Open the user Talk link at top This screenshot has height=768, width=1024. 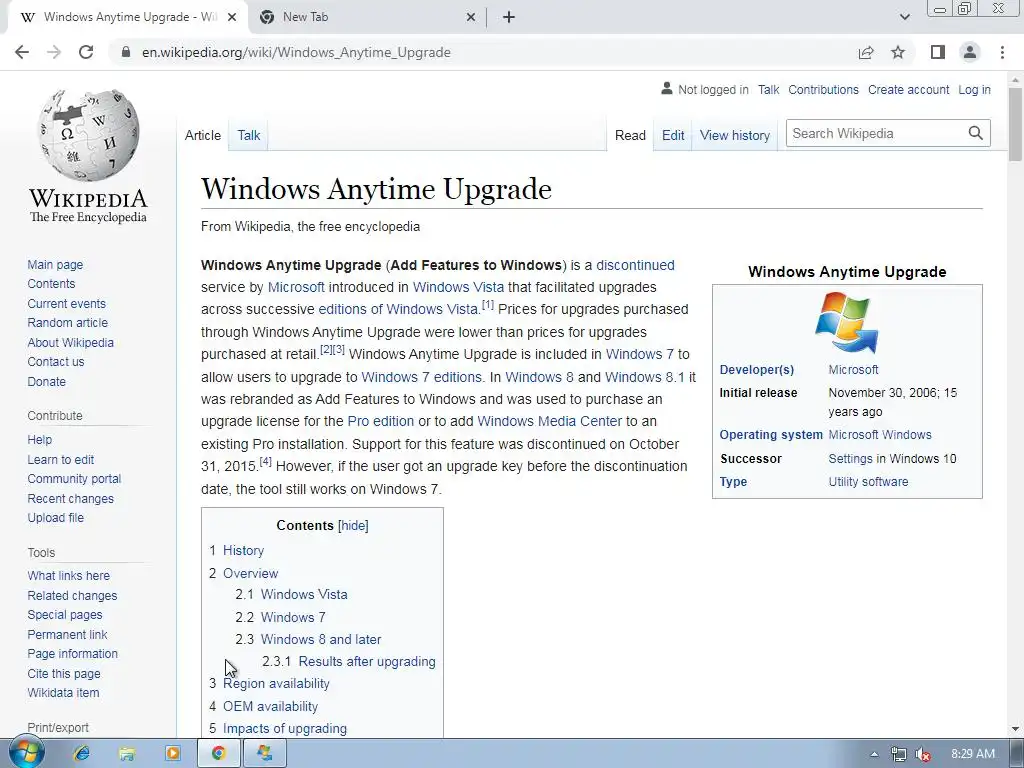768,90
